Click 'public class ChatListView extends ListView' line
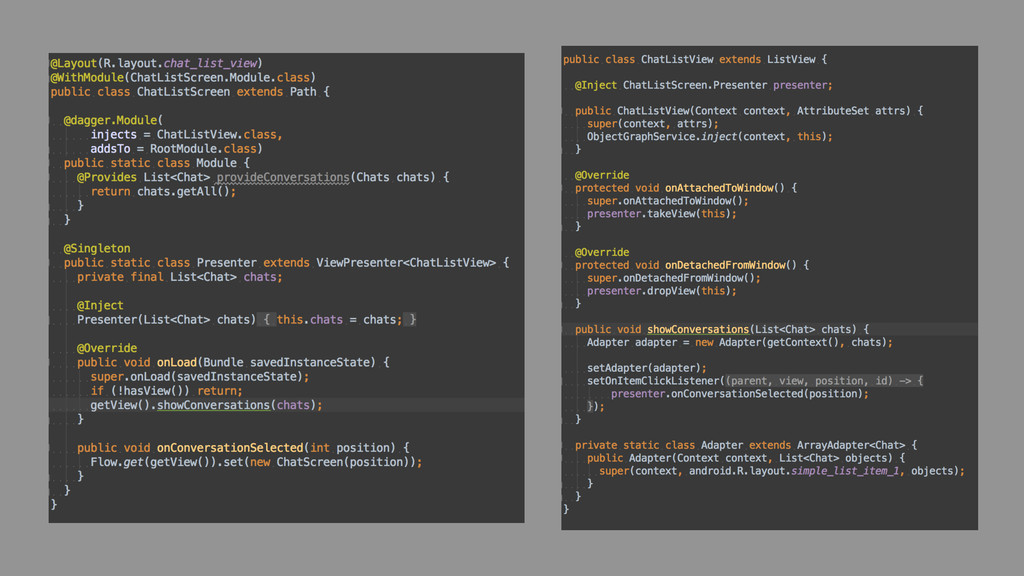 (695, 59)
